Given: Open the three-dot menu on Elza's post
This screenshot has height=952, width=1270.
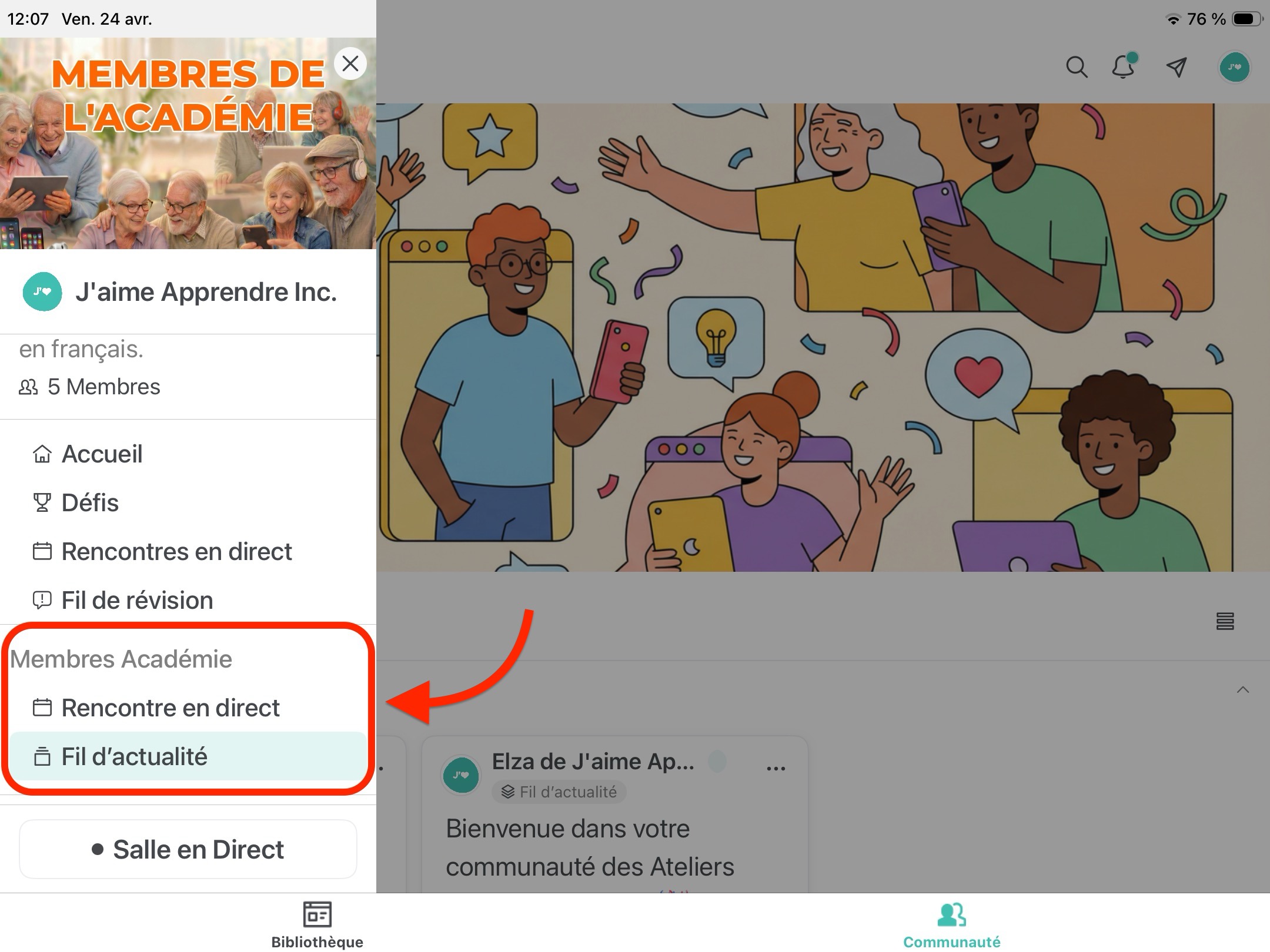Looking at the screenshot, I should tap(776, 768).
